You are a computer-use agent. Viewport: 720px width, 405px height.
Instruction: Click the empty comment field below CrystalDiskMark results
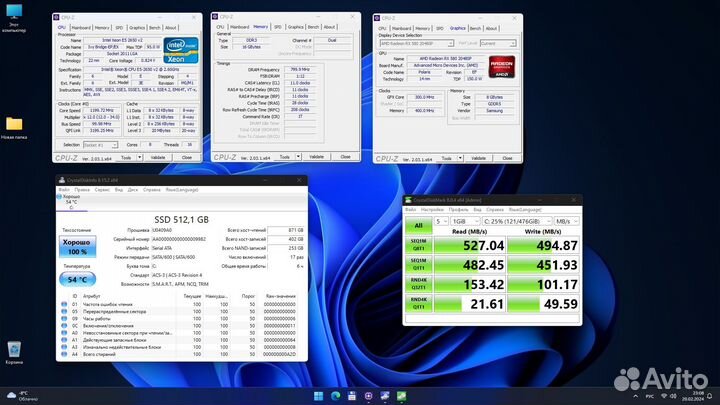(492, 319)
